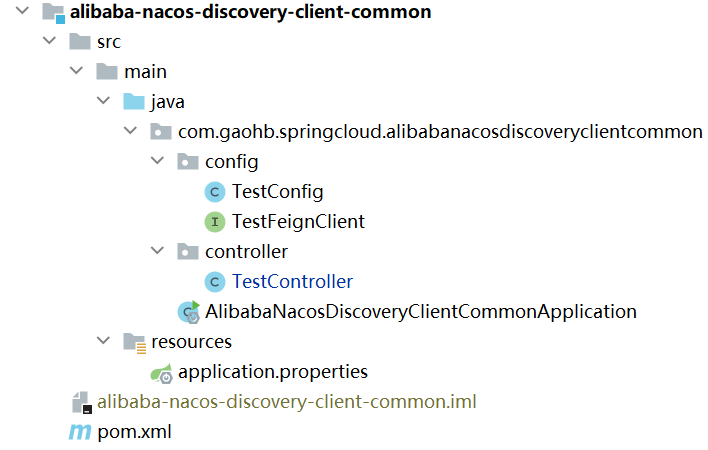The height and width of the screenshot is (450, 708).
Task: Collapse the main folder chevron
Action: click(x=76, y=70)
